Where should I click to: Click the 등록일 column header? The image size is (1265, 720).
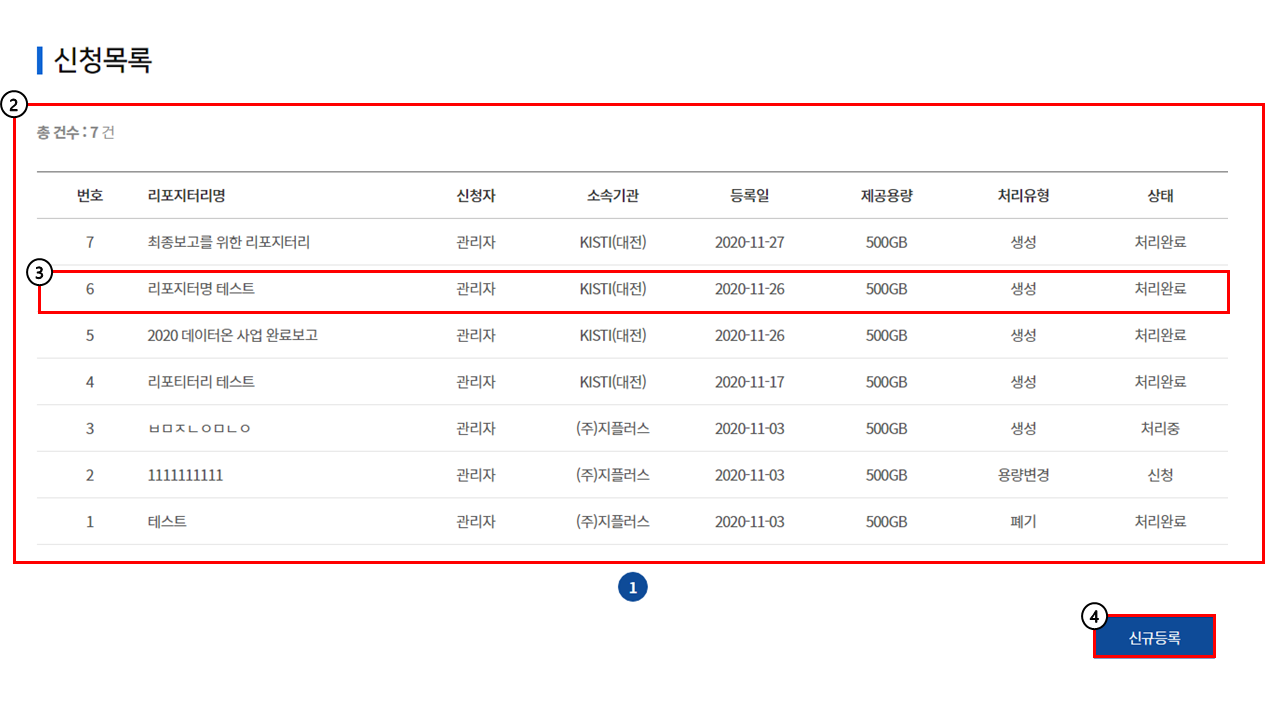pyautogui.click(x=749, y=196)
